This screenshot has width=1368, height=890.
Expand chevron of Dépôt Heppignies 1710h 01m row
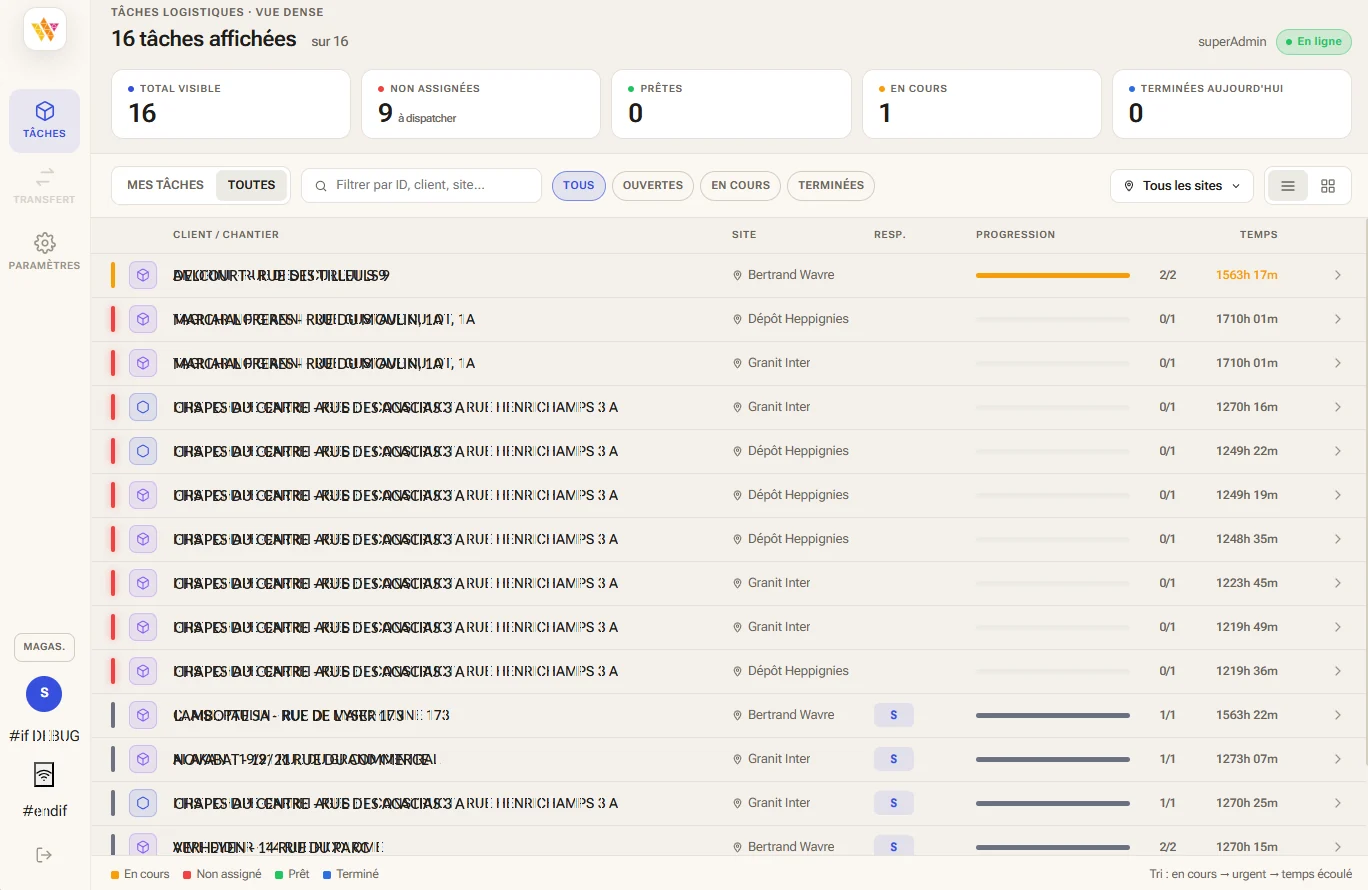point(1338,319)
